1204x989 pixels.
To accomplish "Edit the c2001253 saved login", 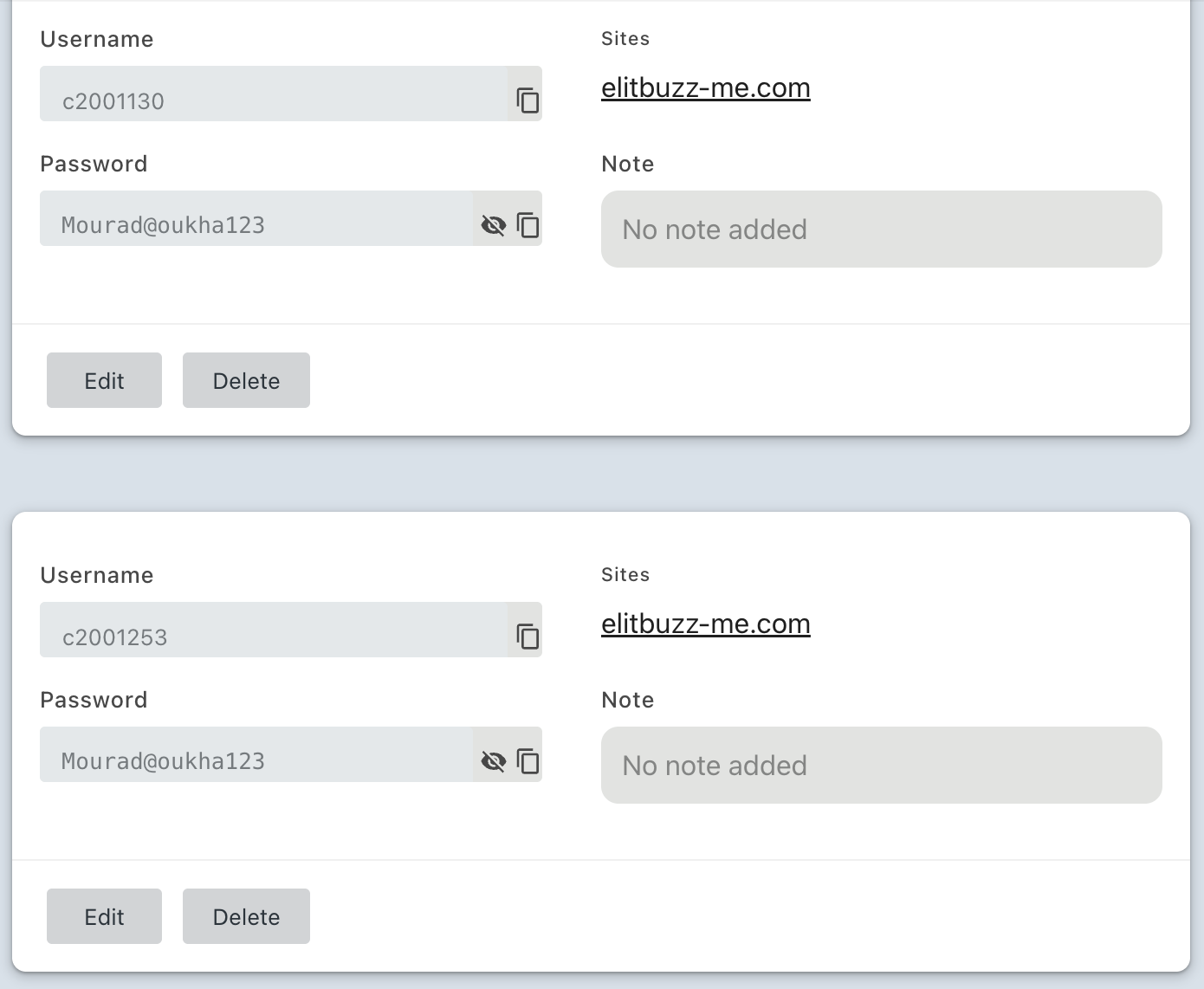I will 104,916.
